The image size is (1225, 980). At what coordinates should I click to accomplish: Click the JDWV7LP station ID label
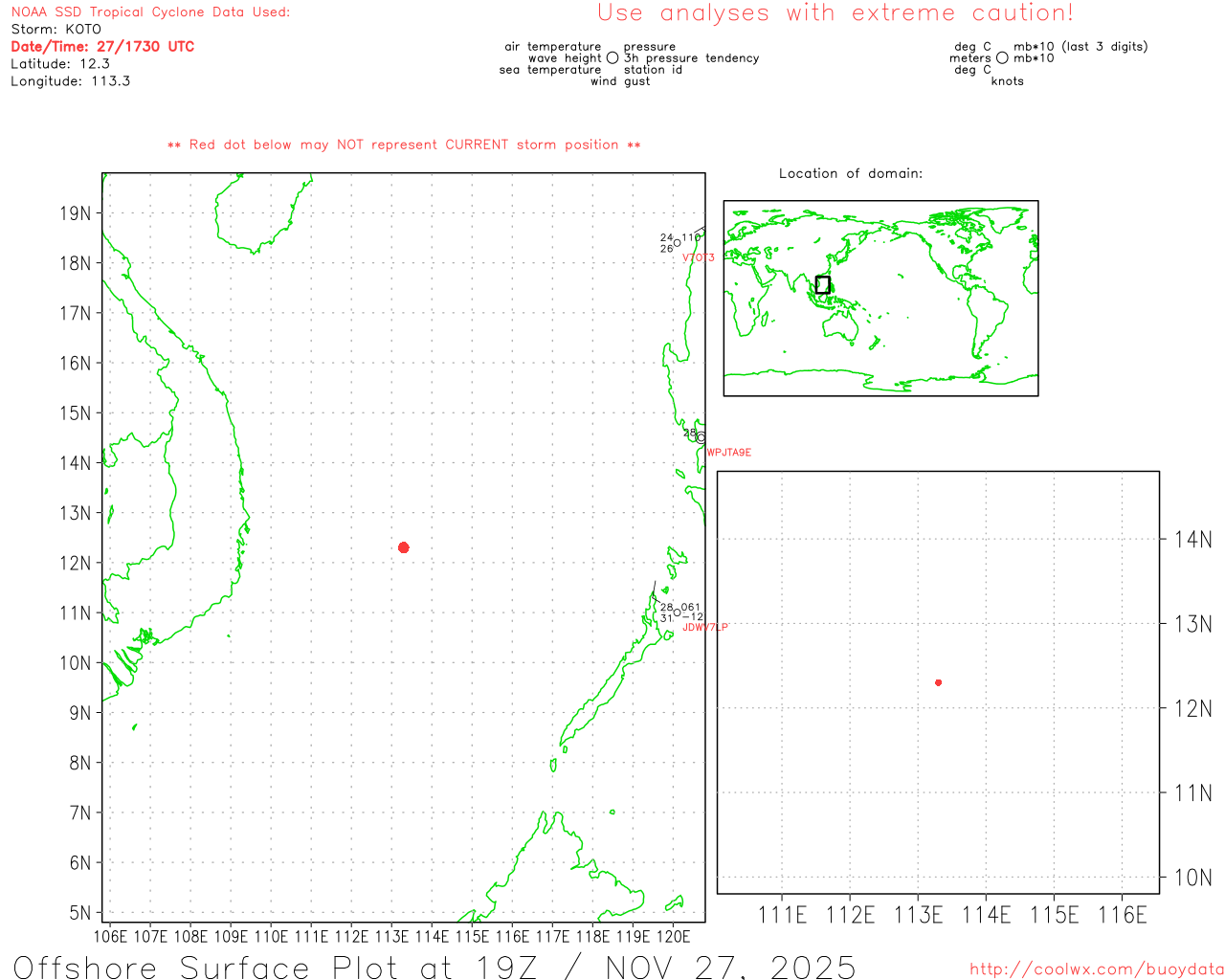705,628
